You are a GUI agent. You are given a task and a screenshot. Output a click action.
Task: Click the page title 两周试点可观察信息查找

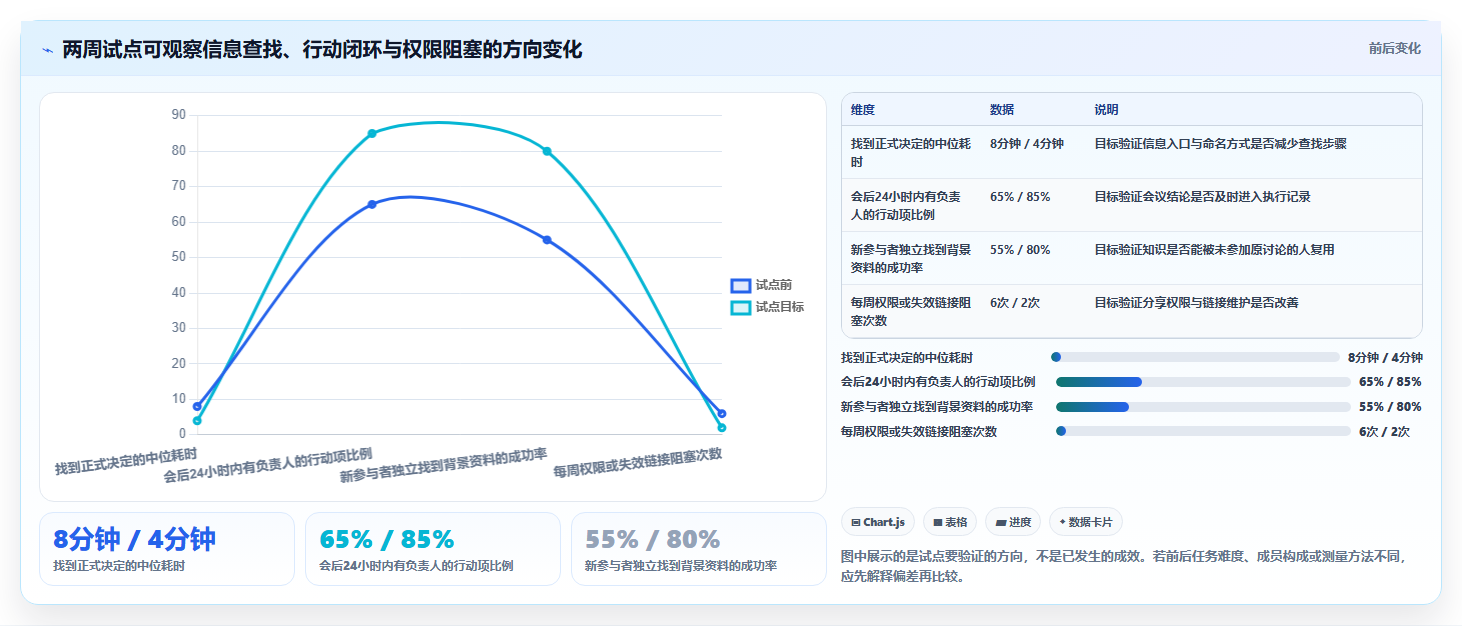(322, 50)
